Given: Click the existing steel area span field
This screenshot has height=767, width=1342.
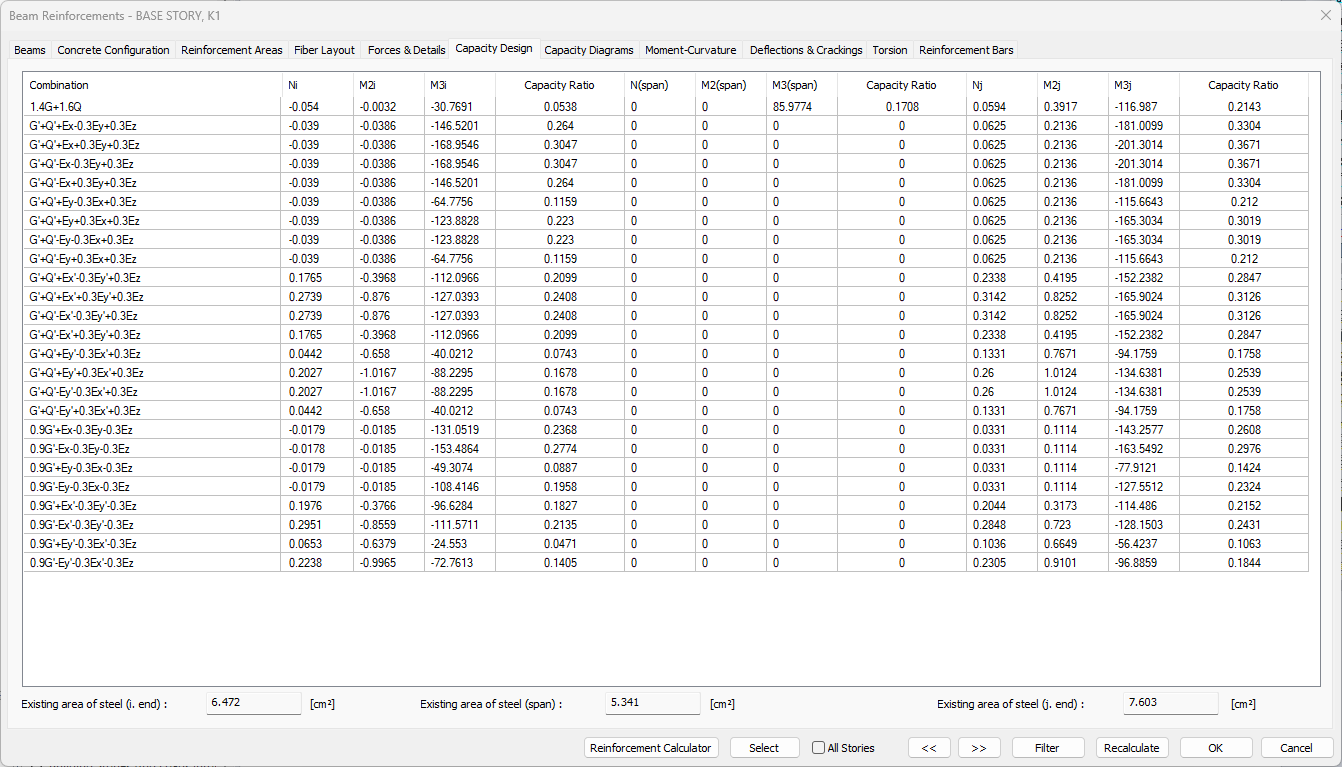Looking at the screenshot, I should click(x=653, y=703).
